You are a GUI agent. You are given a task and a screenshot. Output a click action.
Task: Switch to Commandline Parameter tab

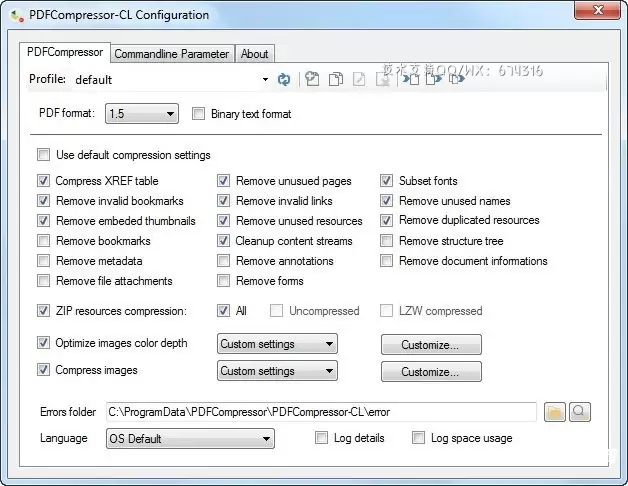pyautogui.click(x=172, y=54)
